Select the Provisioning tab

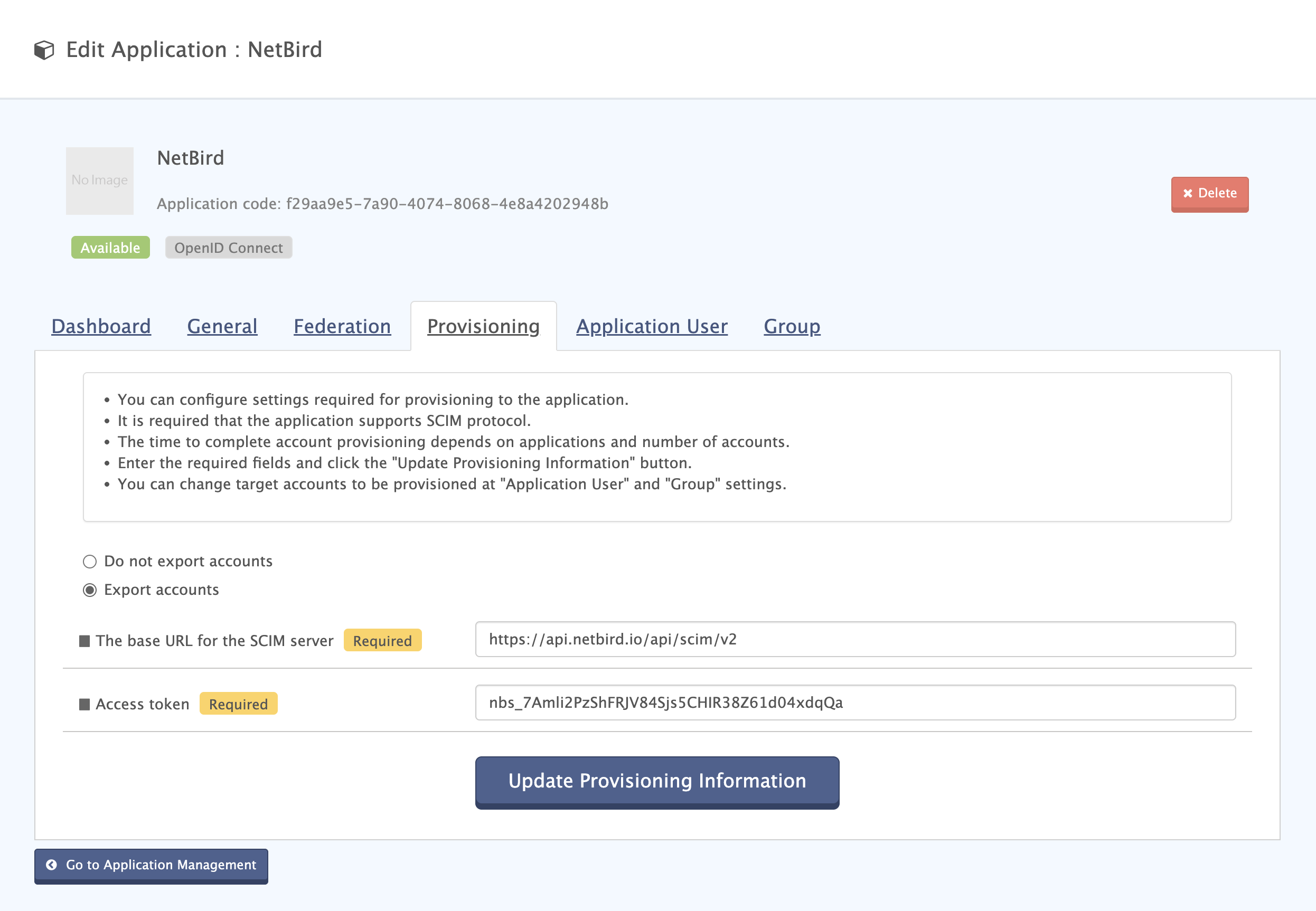tap(483, 326)
